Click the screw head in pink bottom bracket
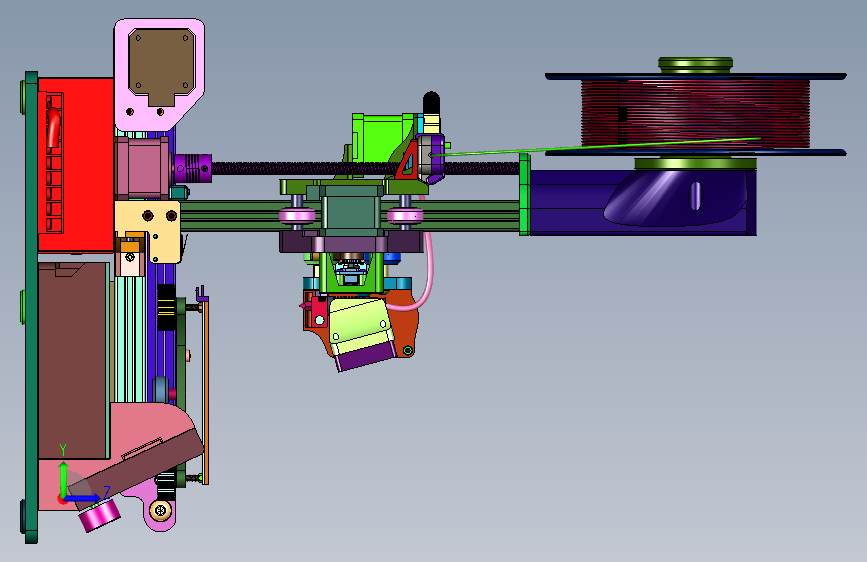This screenshot has width=867, height=562. click(x=160, y=510)
